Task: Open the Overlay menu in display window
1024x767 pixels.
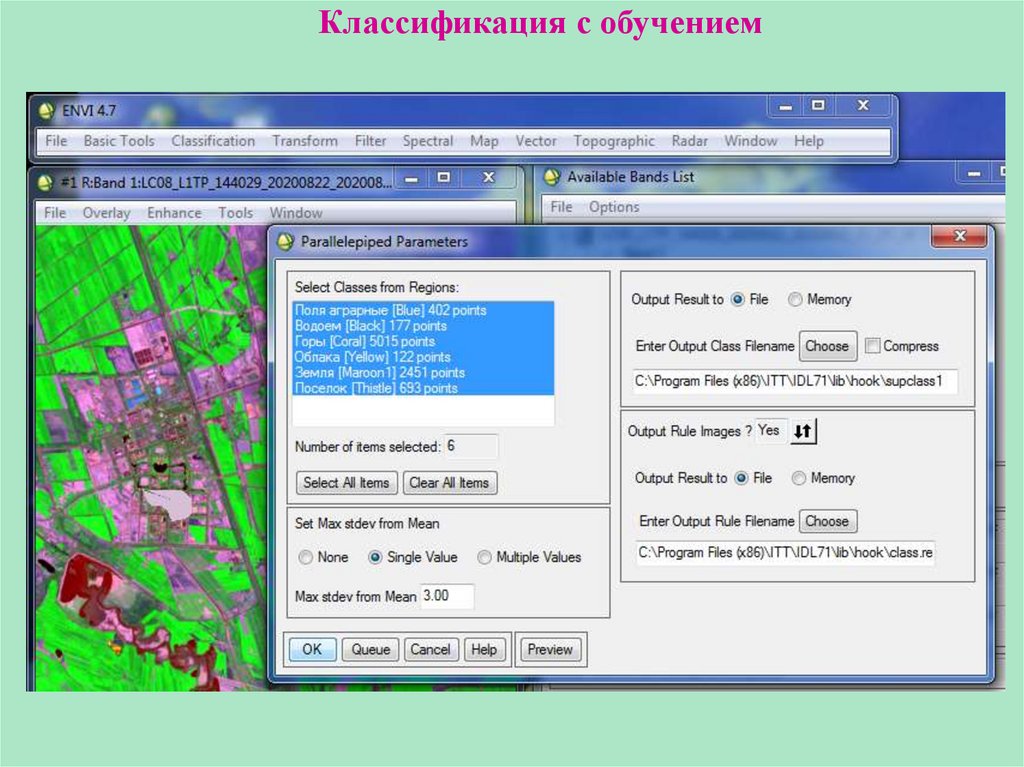Action: click(x=106, y=213)
